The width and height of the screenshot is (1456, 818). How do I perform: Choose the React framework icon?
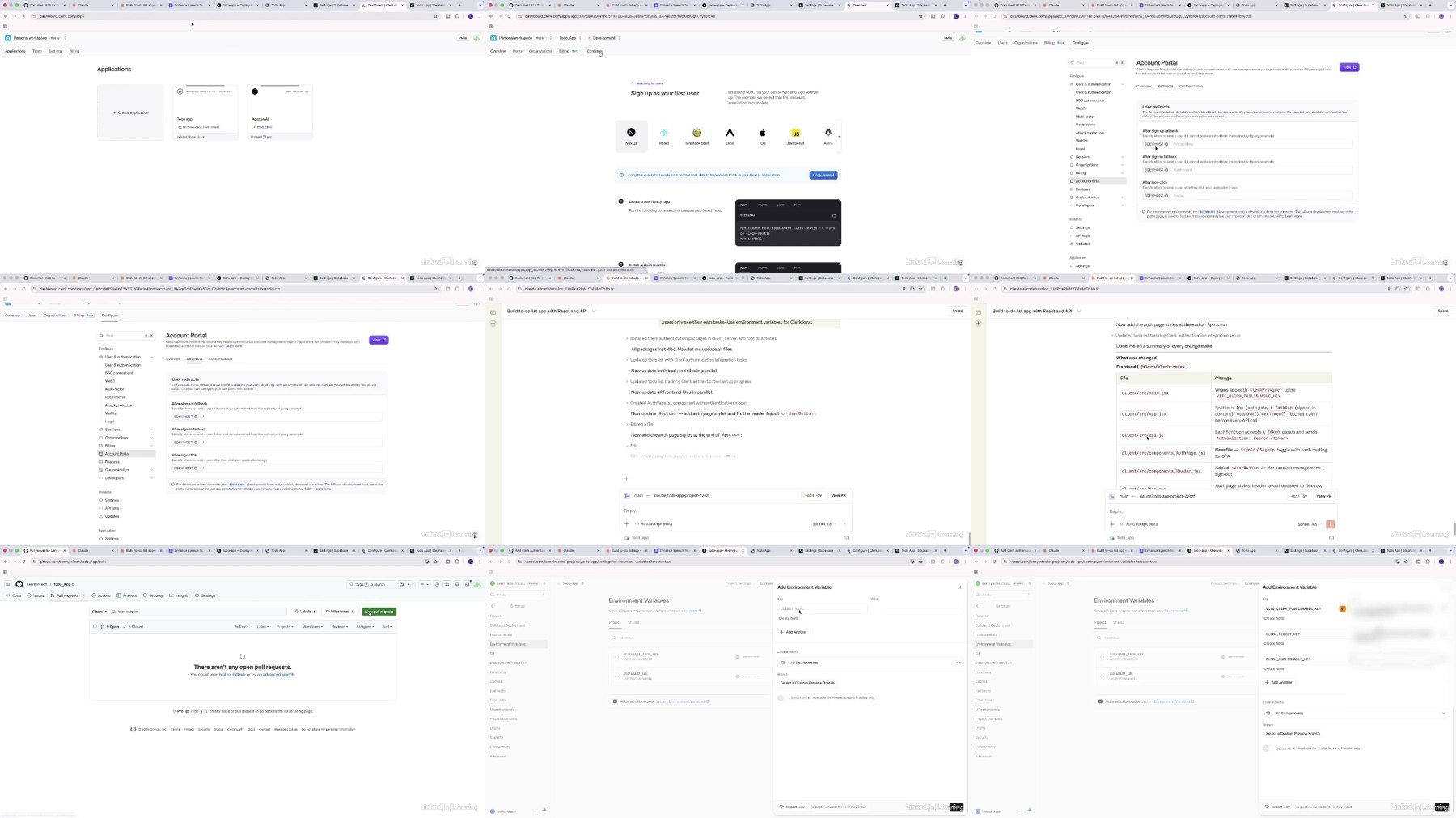[x=663, y=133]
